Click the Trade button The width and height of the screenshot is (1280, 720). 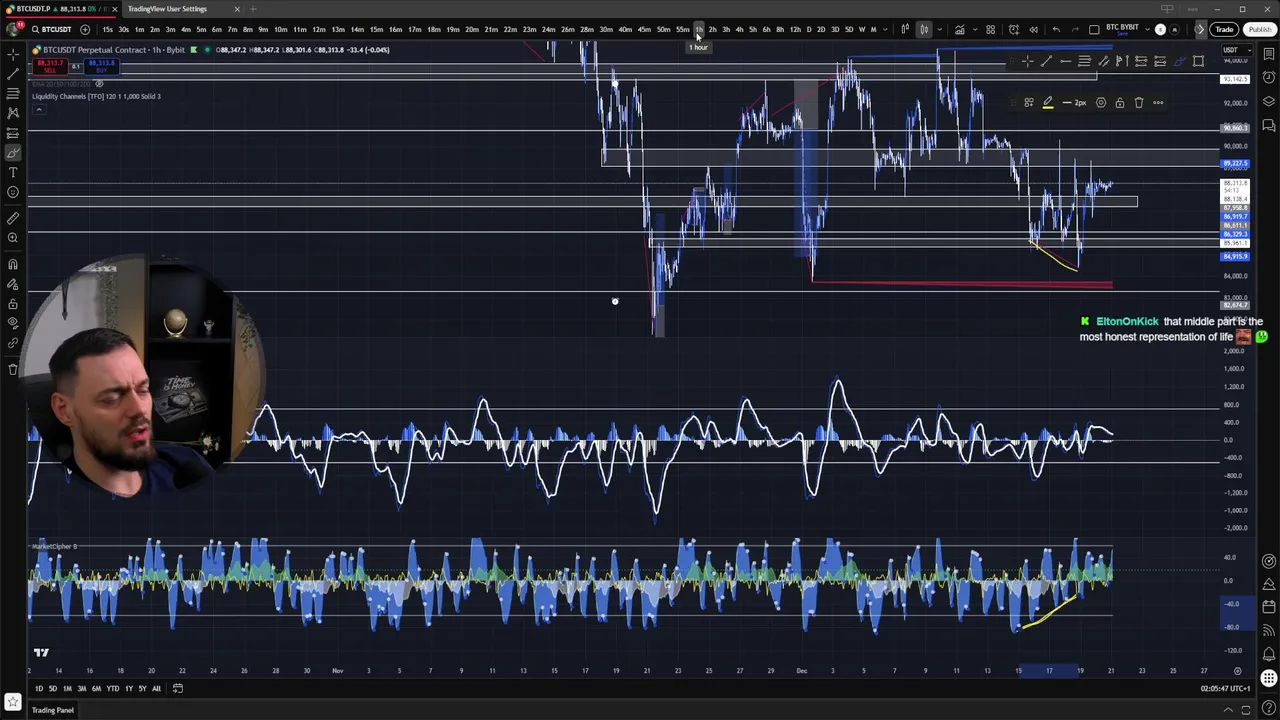pyautogui.click(x=1224, y=29)
